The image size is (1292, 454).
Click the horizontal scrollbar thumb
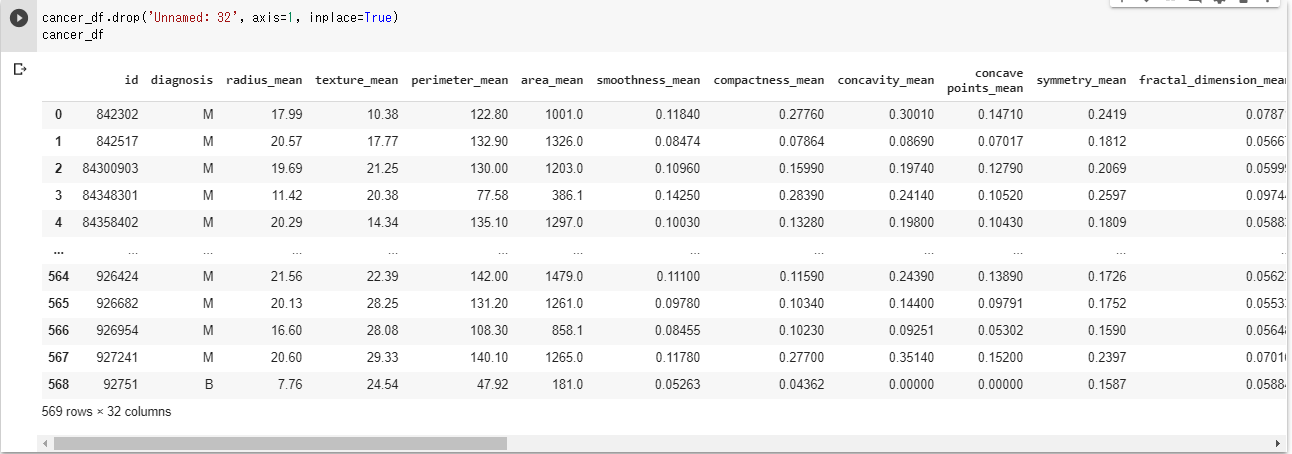click(280, 443)
